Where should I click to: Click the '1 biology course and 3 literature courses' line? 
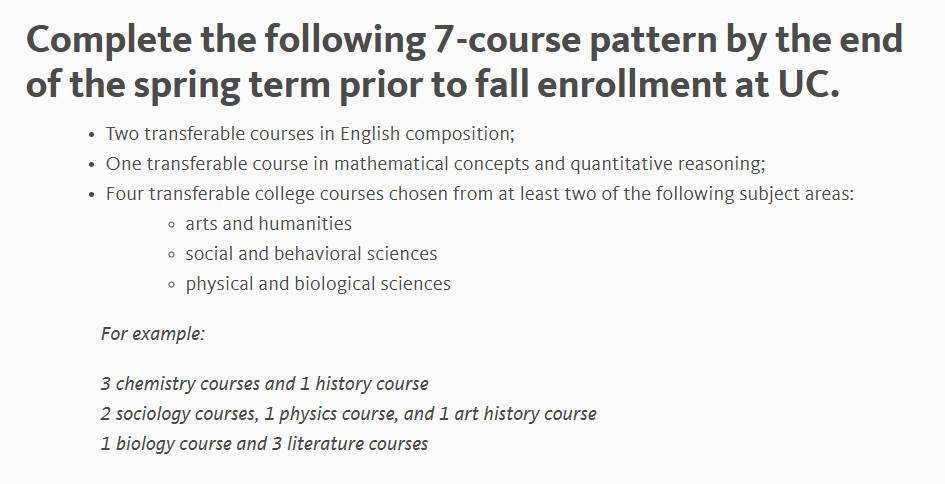[264, 444]
